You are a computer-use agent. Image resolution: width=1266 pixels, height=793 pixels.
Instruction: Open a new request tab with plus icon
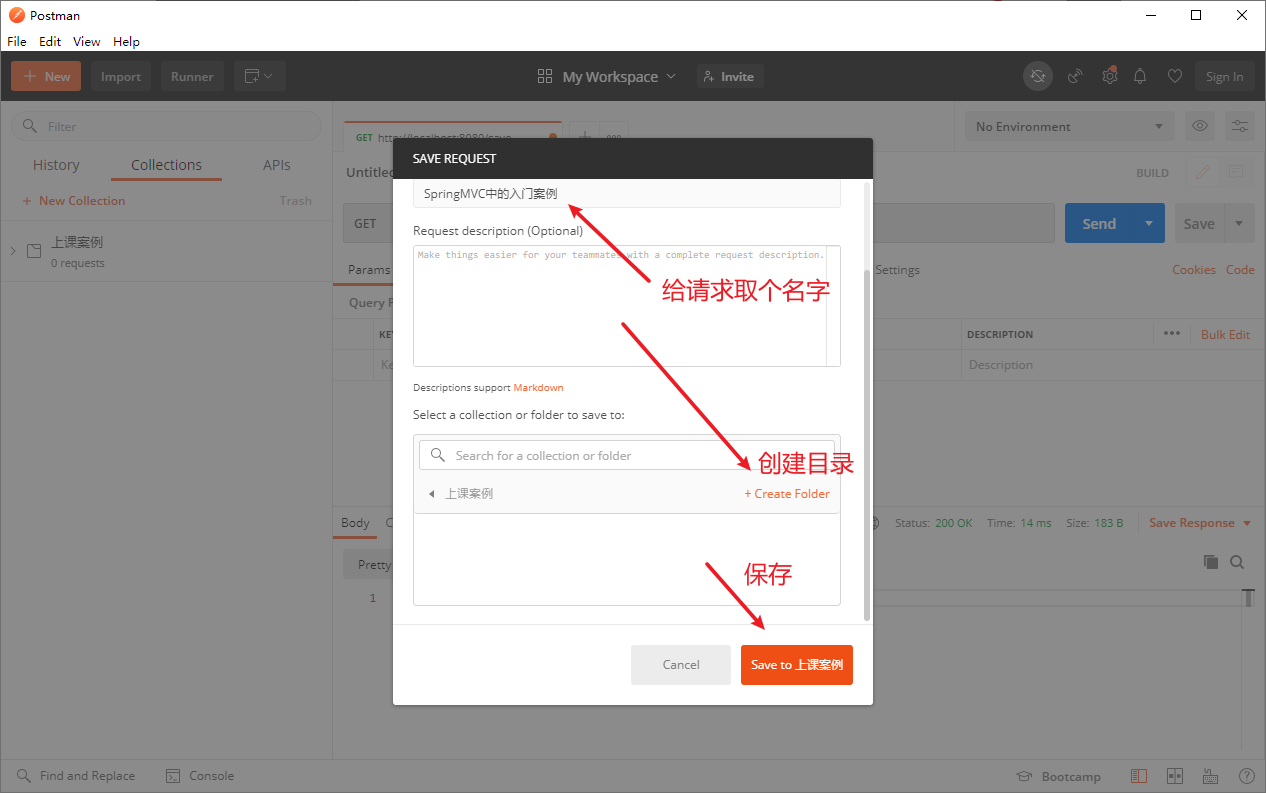pos(585,137)
